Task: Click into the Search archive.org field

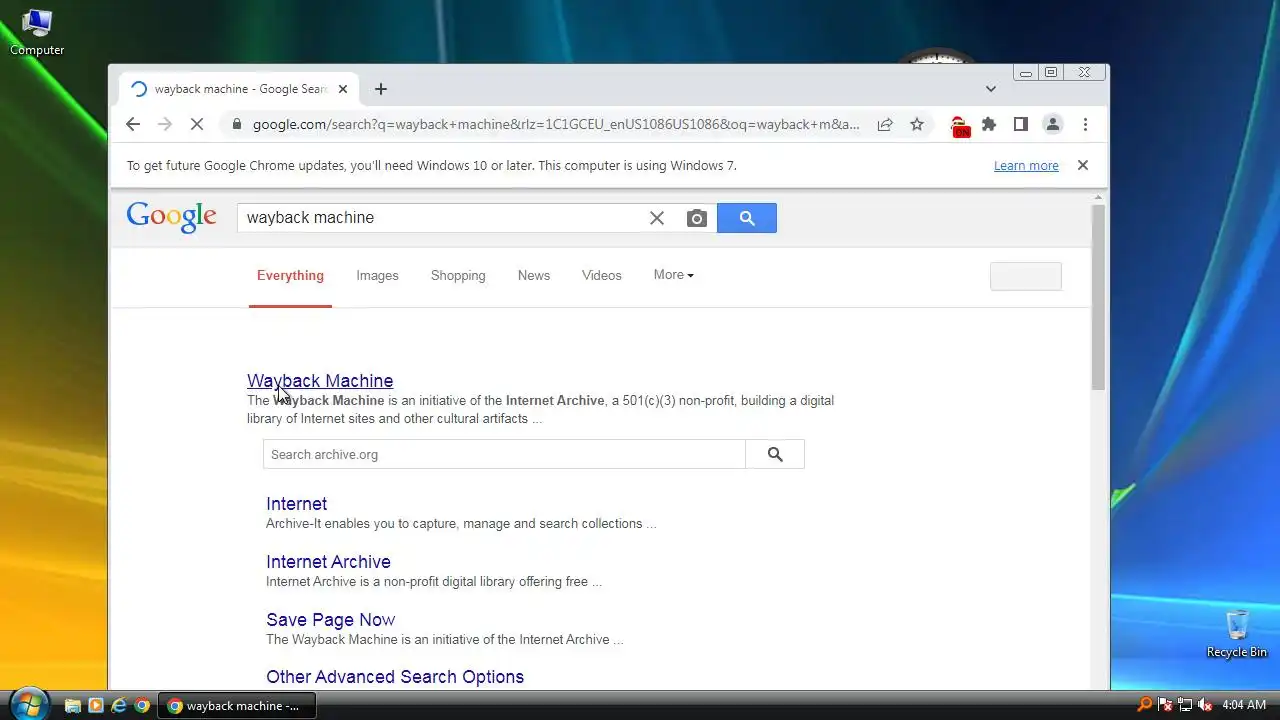Action: coord(504,454)
